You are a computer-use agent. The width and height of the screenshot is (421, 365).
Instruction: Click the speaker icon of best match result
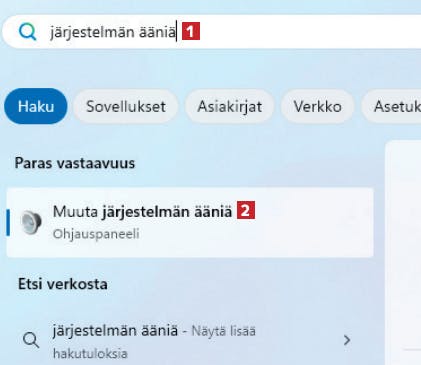pos(31,222)
